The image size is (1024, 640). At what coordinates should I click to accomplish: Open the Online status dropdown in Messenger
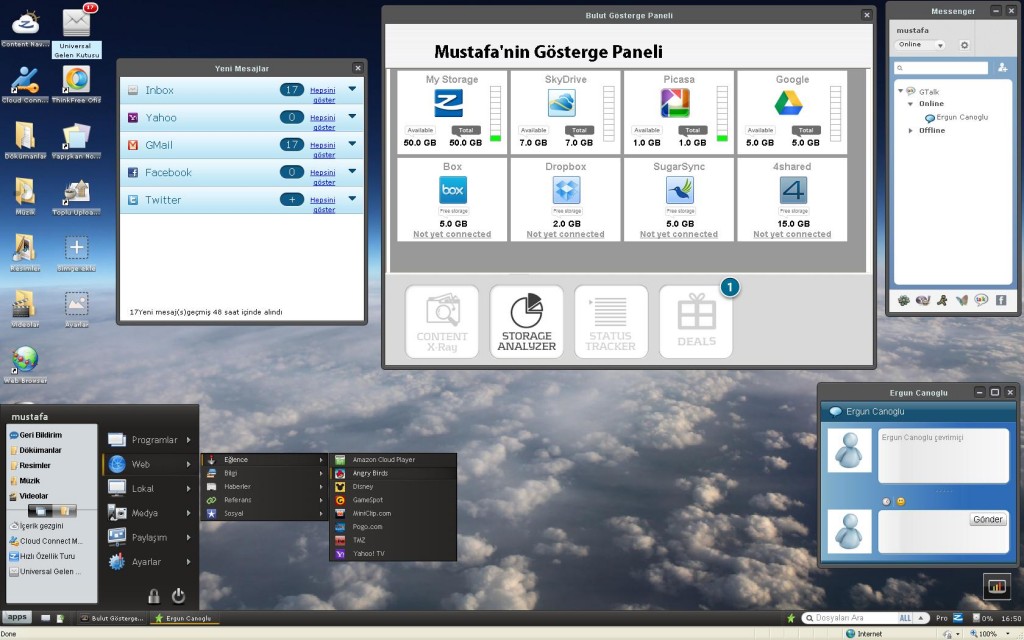click(x=940, y=45)
